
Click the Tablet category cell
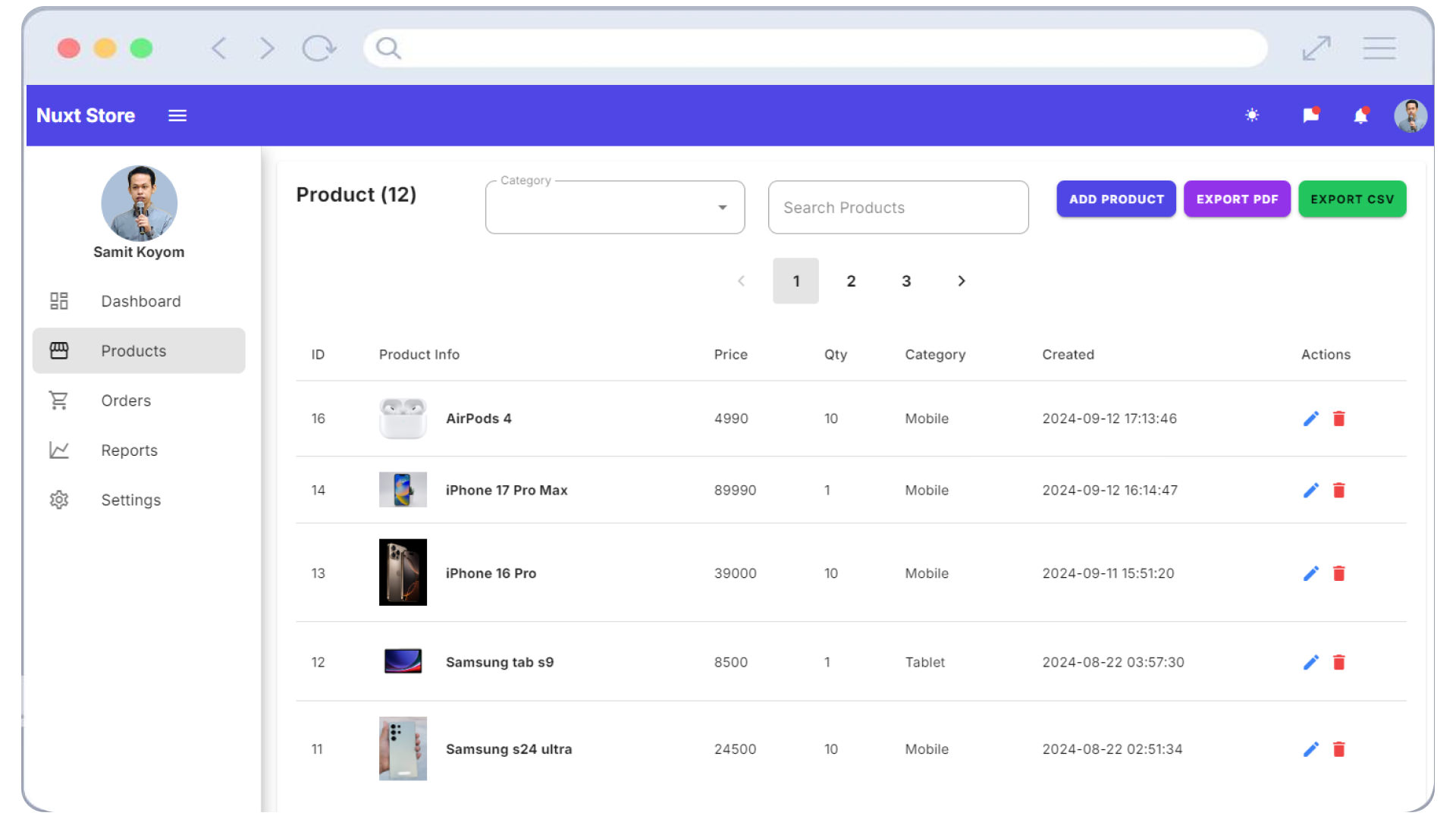(924, 662)
